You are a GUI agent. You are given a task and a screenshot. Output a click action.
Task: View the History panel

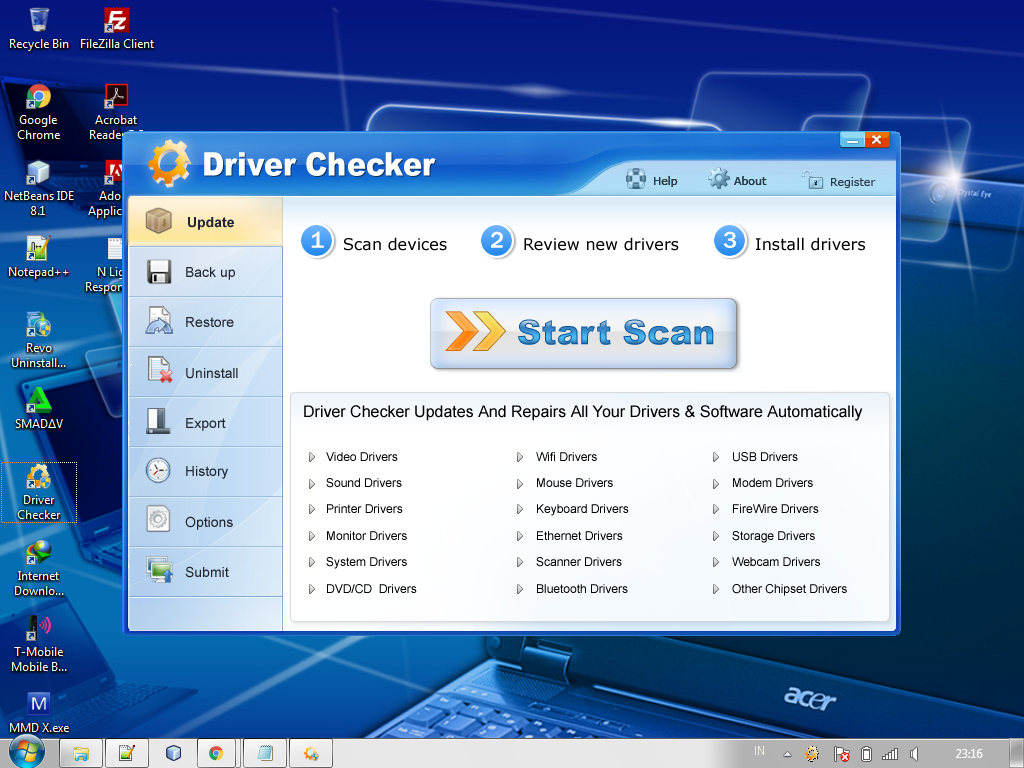pos(160,471)
